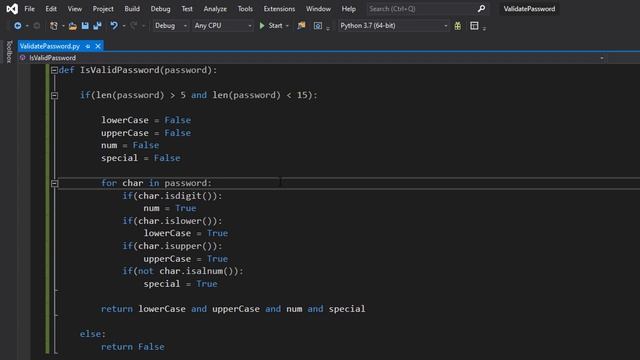Save all files icon
640x360 pixels.
97,26
